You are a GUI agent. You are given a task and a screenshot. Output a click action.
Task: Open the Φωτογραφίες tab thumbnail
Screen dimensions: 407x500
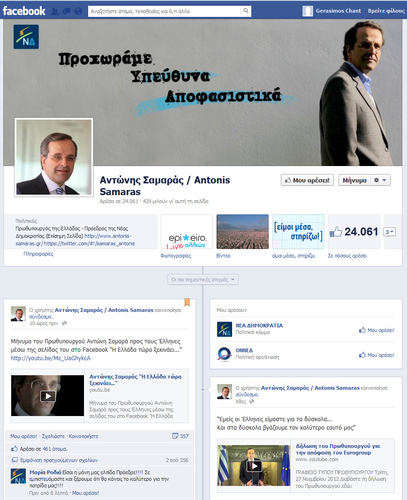point(187,232)
